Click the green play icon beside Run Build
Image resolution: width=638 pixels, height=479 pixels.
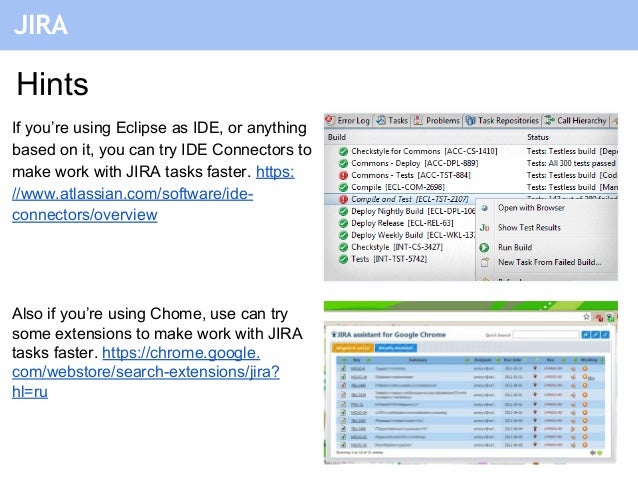pyautogui.click(x=484, y=247)
